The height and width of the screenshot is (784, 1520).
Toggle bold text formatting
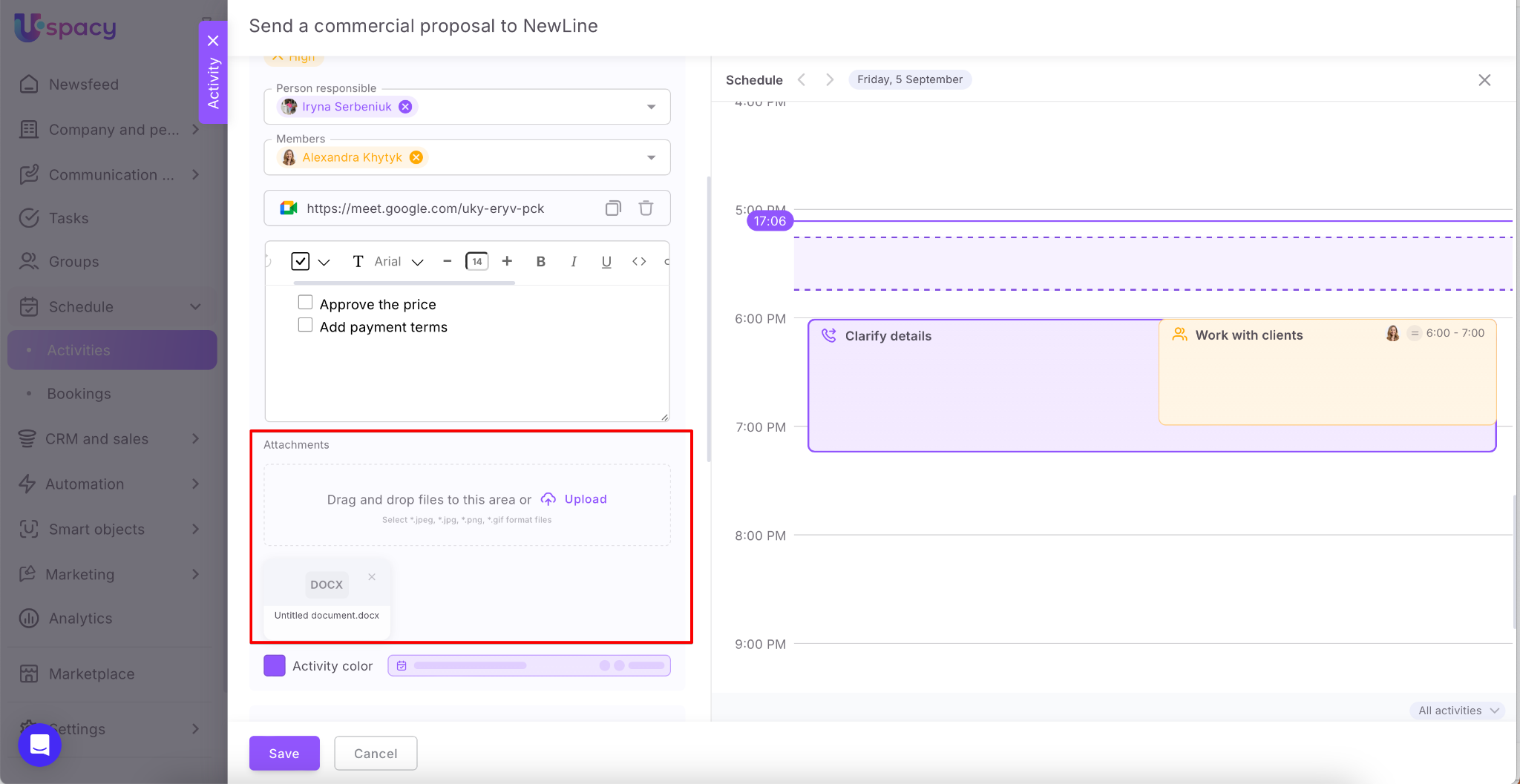tap(540, 262)
